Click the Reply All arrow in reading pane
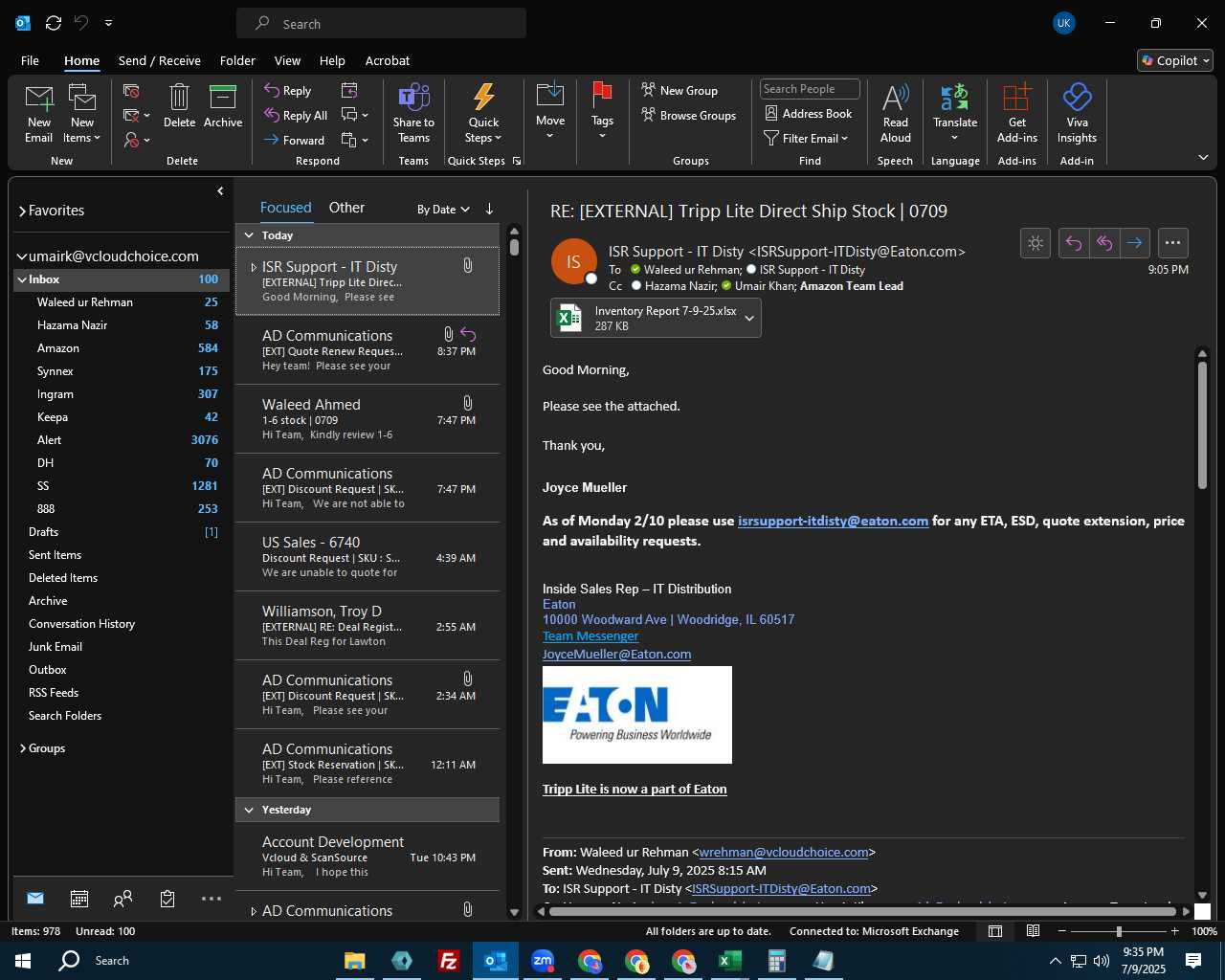Image resolution: width=1225 pixels, height=980 pixels. tap(1104, 243)
